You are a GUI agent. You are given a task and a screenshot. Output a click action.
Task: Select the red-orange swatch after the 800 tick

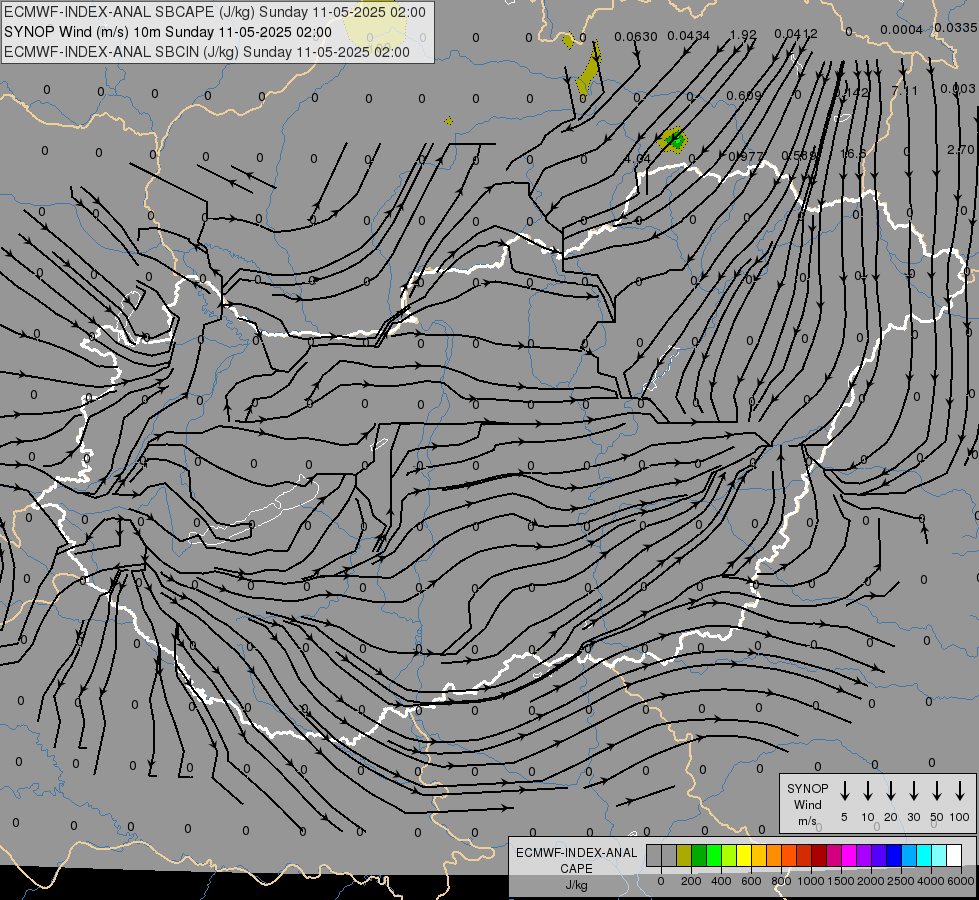[x=789, y=855]
